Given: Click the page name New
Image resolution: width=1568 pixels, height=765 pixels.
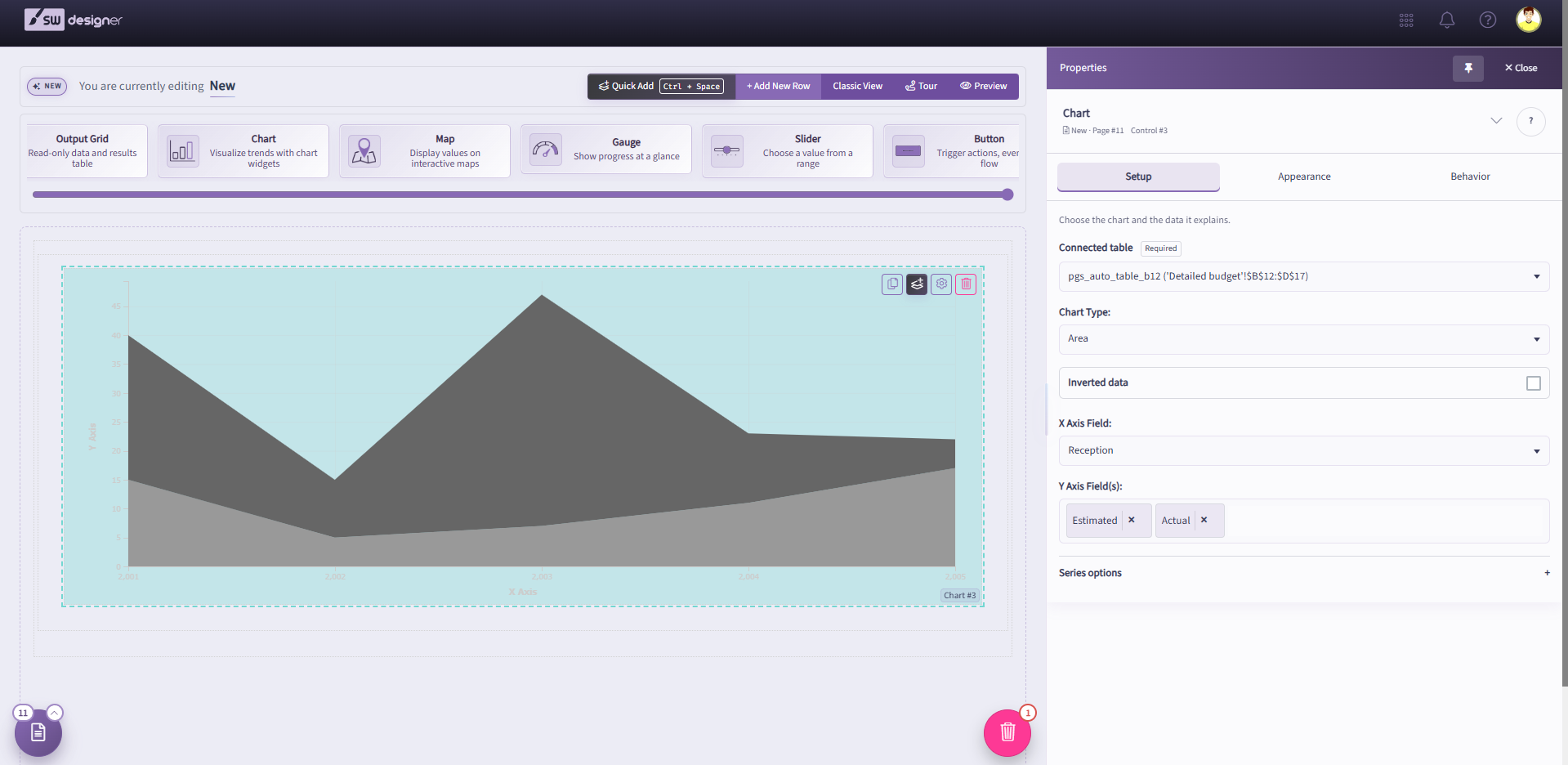Looking at the screenshot, I should pyautogui.click(x=222, y=86).
